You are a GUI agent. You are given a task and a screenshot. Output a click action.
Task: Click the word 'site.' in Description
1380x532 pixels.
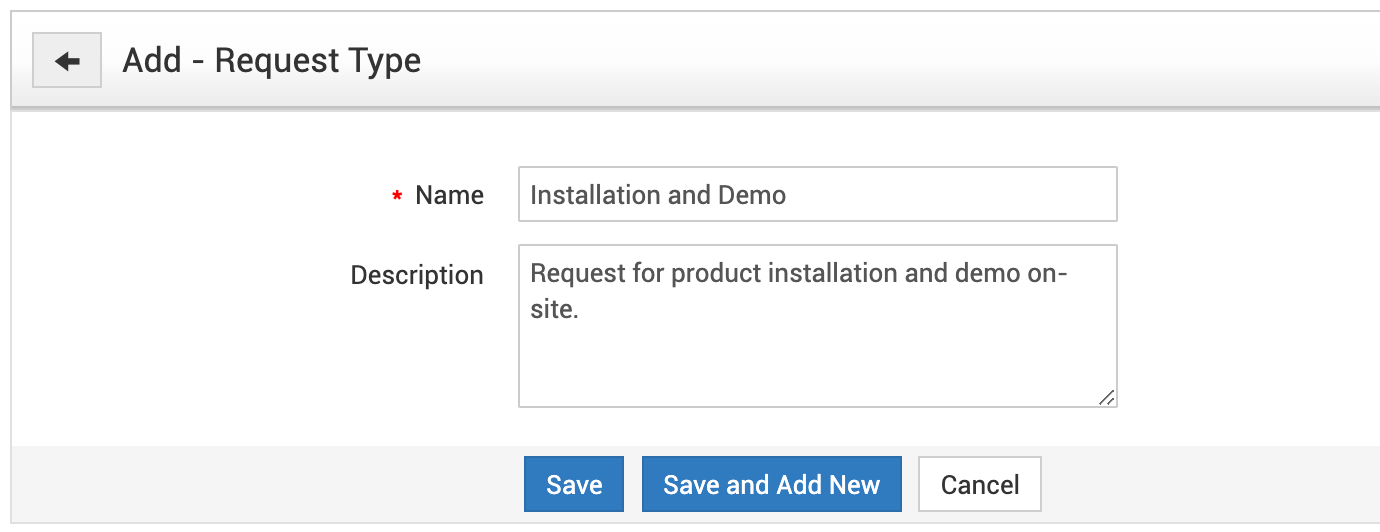pyautogui.click(x=554, y=310)
